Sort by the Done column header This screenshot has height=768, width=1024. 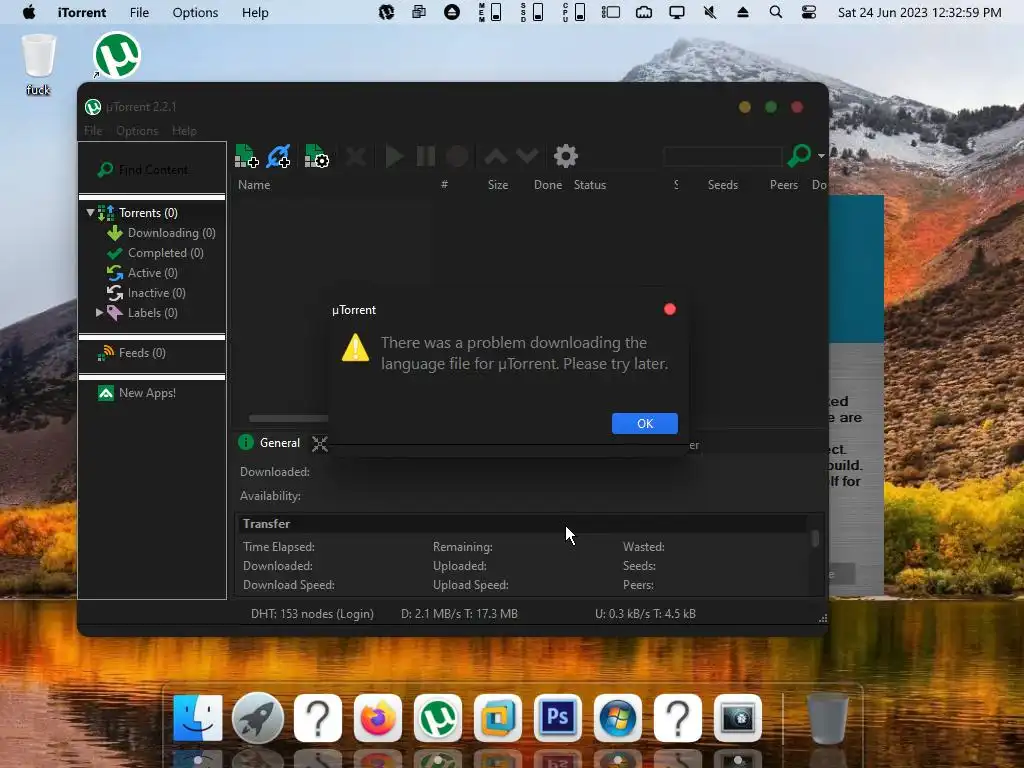[x=548, y=185]
